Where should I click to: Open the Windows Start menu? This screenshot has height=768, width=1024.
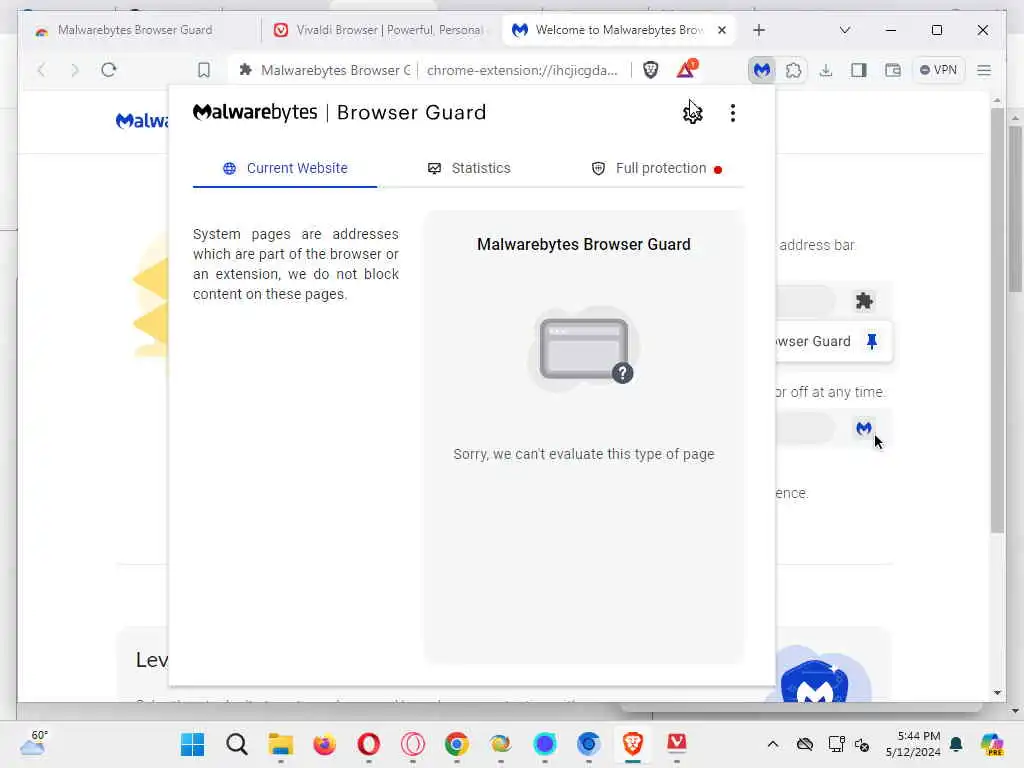193,744
